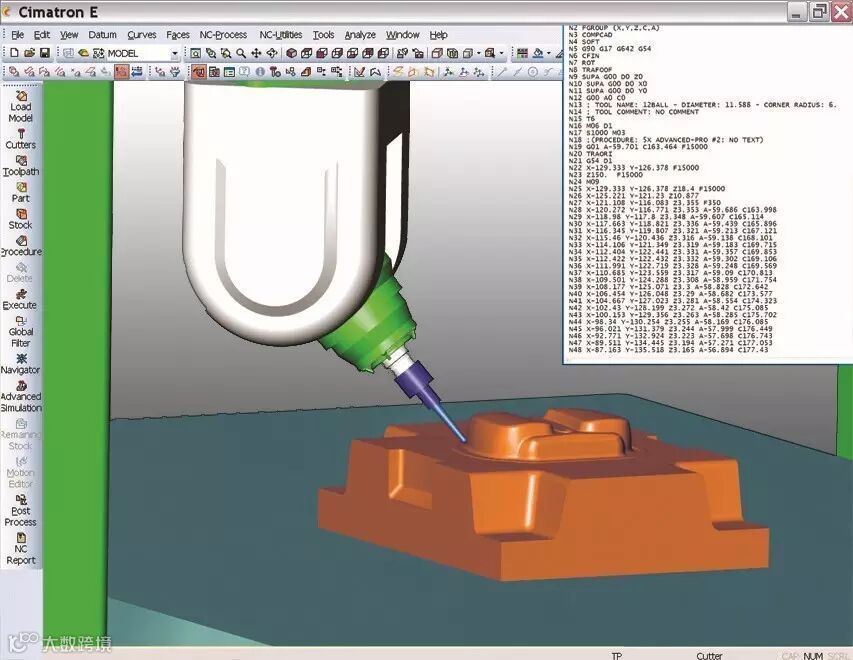The height and width of the screenshot is (660, 853).
Task: Select the magnifier zoom tool
Action: [x=240, y=53]
